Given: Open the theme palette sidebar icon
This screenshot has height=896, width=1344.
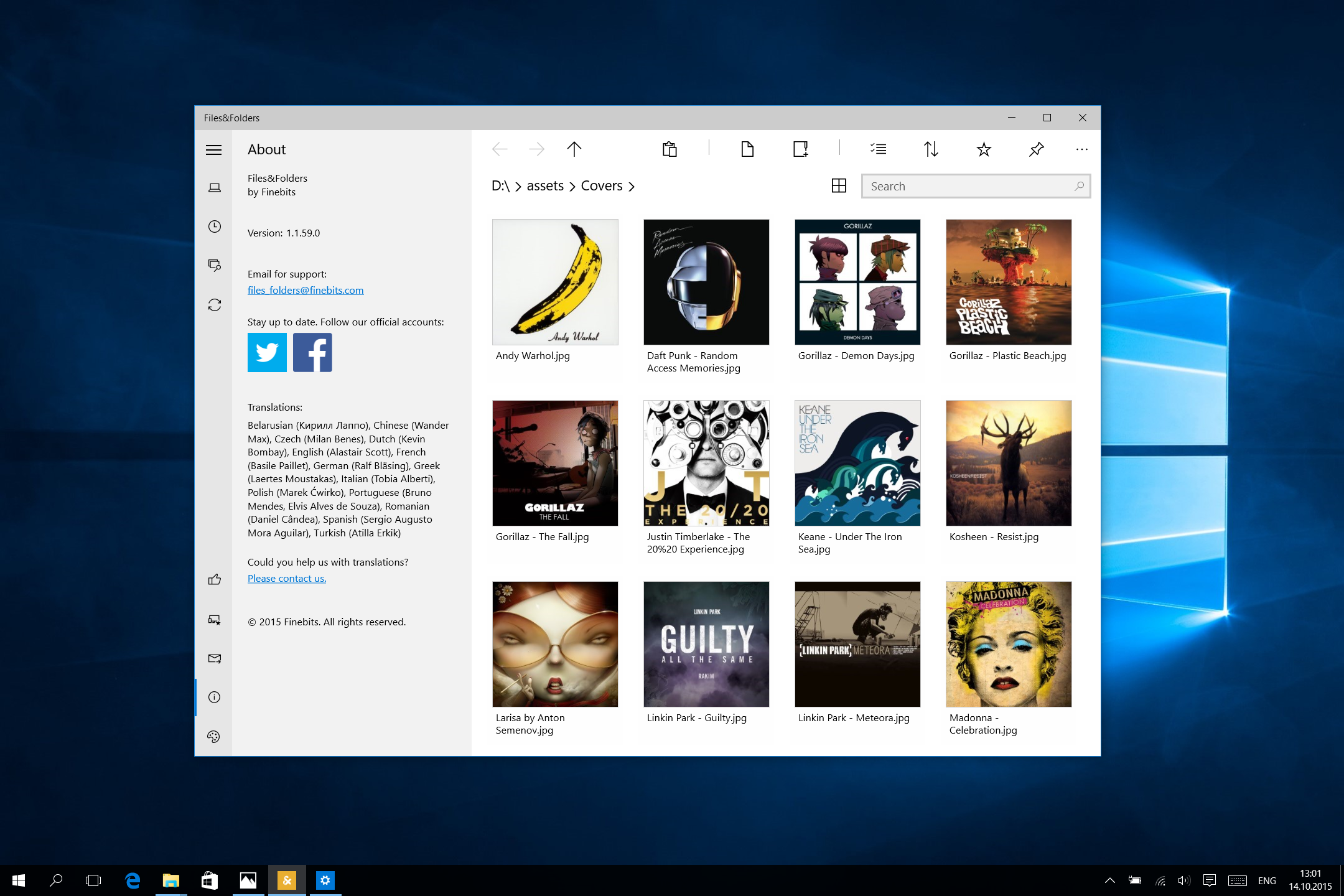Looking at the screenshot, I should [x=214, y=737].
